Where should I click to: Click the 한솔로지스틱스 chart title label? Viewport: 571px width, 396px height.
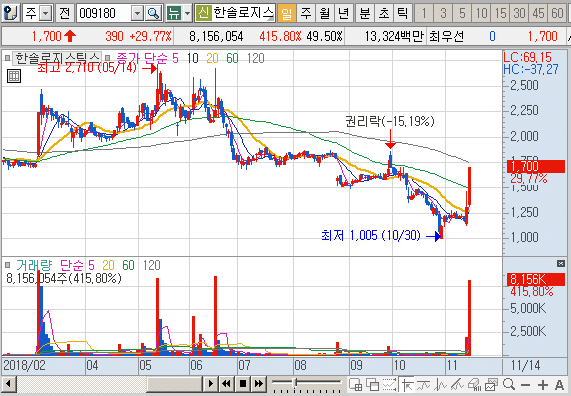pos(57,58)
